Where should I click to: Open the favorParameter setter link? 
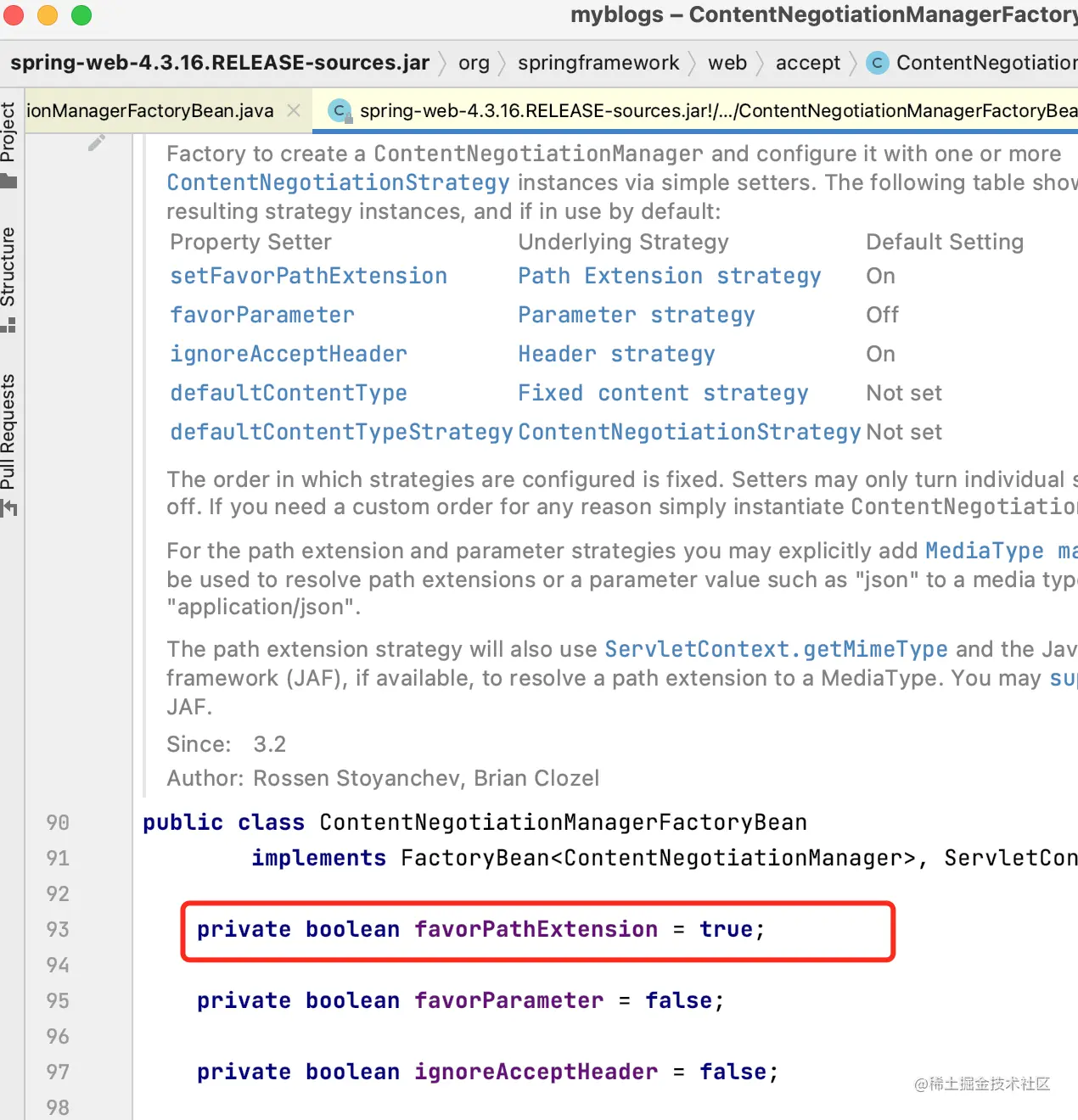262,315
